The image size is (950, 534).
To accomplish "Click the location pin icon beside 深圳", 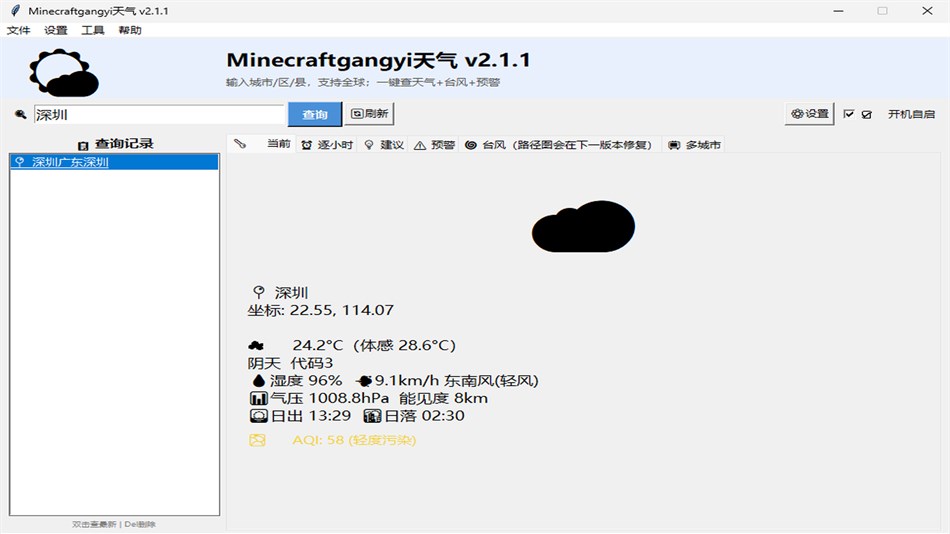I will 259,292.
